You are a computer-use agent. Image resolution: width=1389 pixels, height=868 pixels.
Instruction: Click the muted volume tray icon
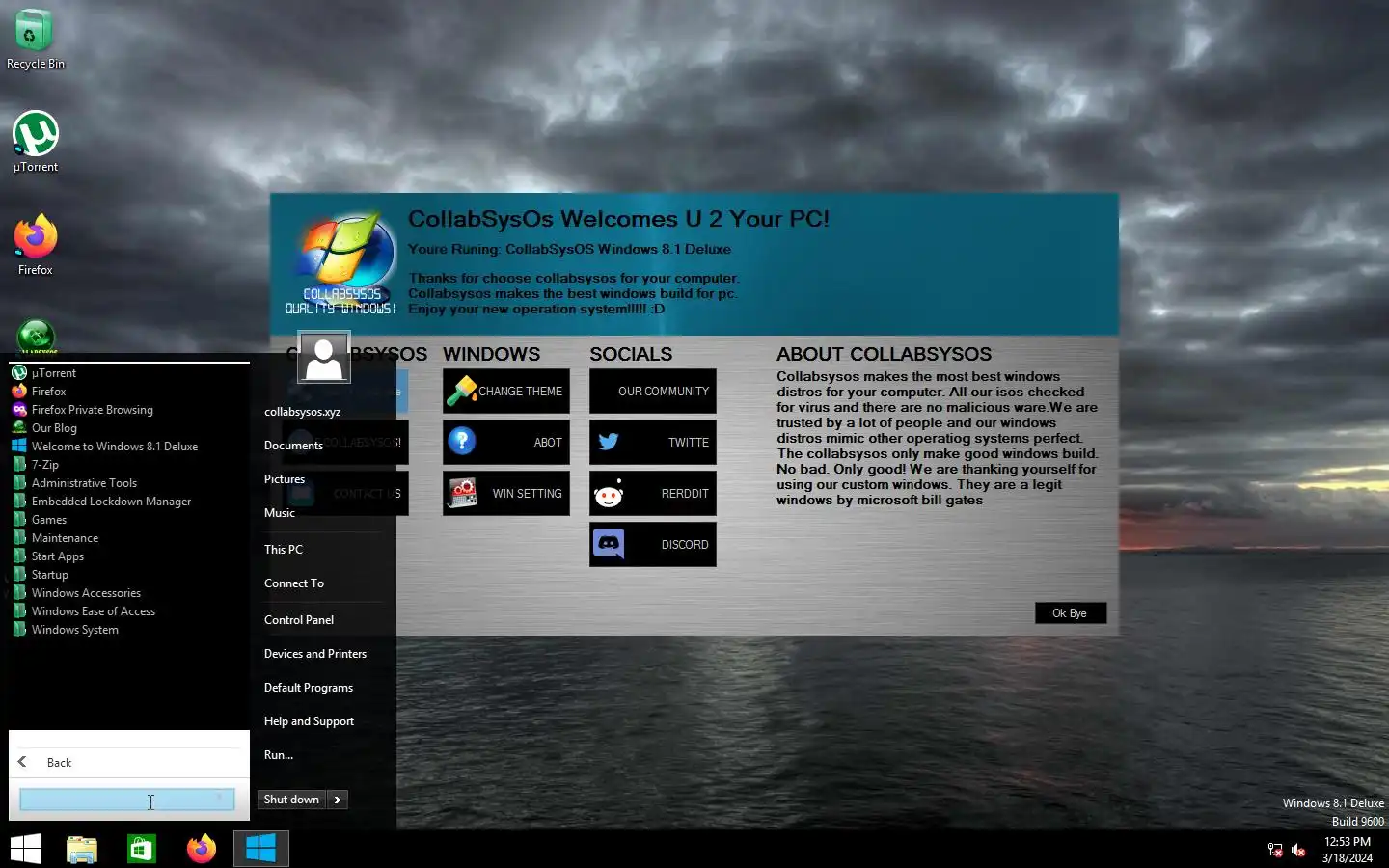(x=1298, y=851)
